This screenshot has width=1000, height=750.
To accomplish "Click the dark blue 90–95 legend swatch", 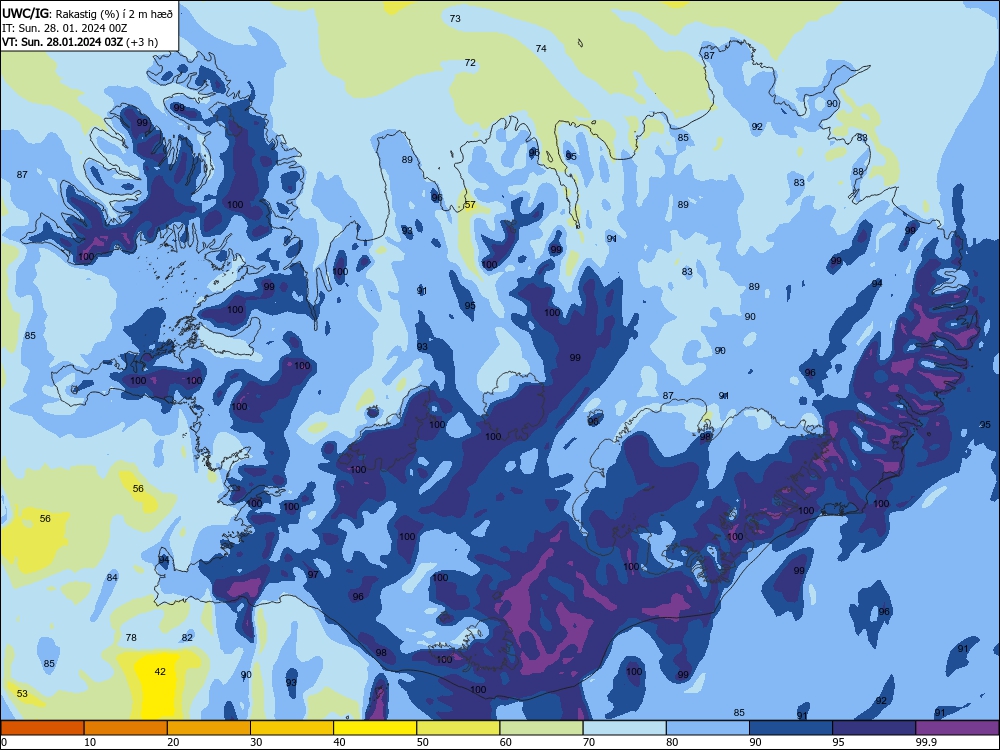I will tap(791, 728).
